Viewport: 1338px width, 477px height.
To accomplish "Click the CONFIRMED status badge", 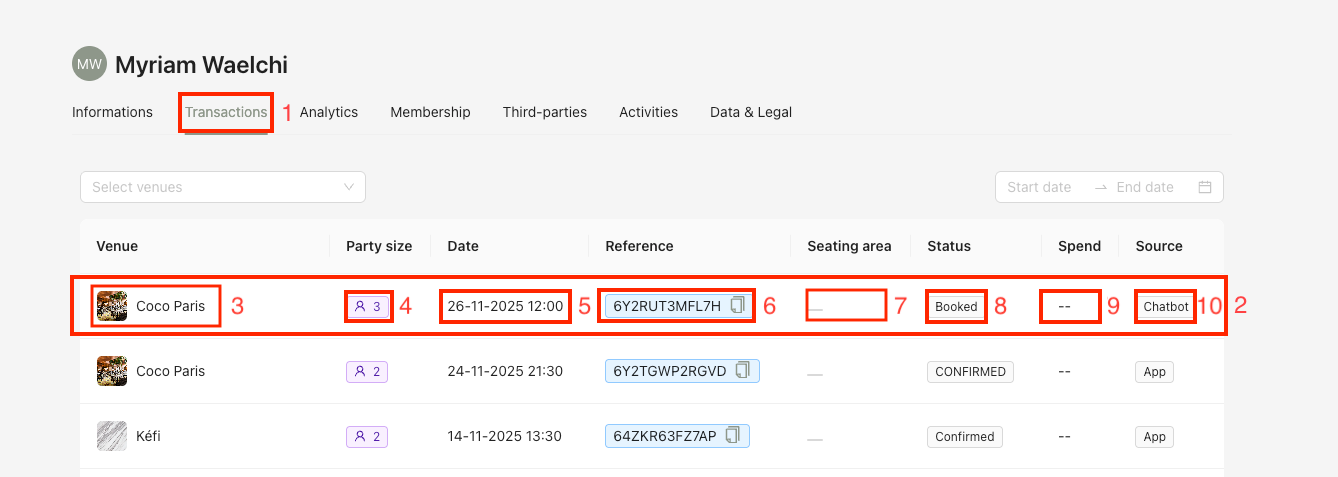I will click(970, 372).
